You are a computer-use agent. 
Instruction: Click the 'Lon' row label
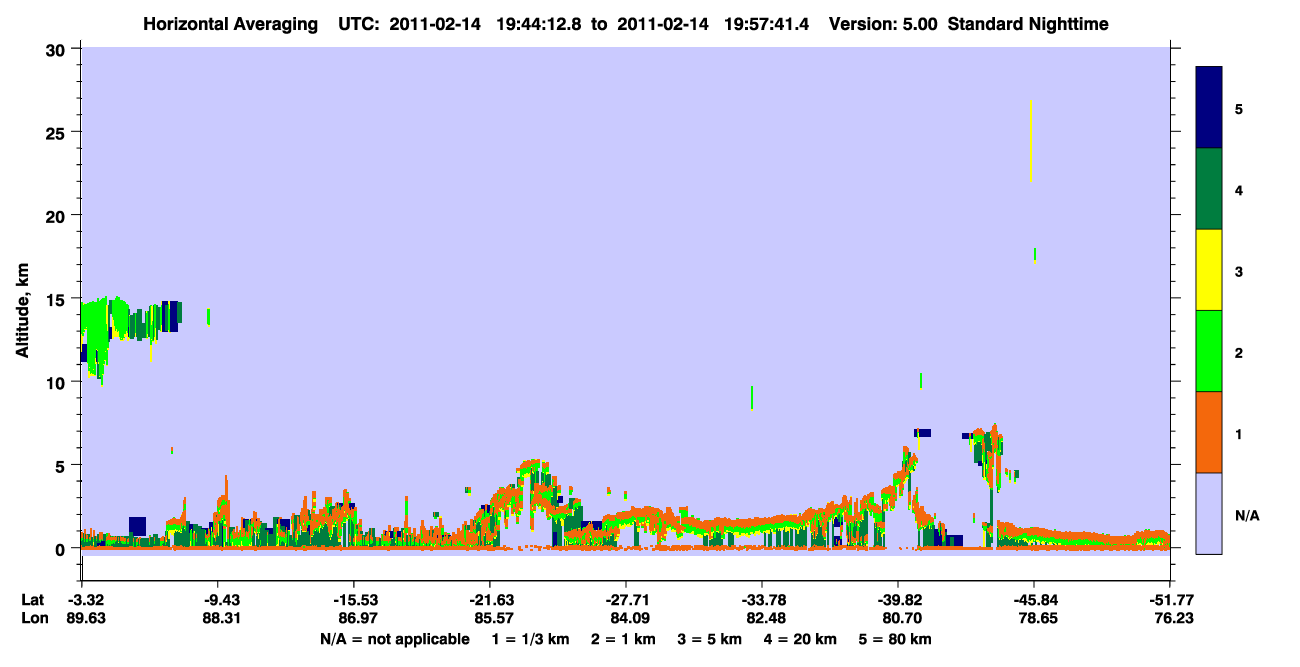(x=33, y=619)
